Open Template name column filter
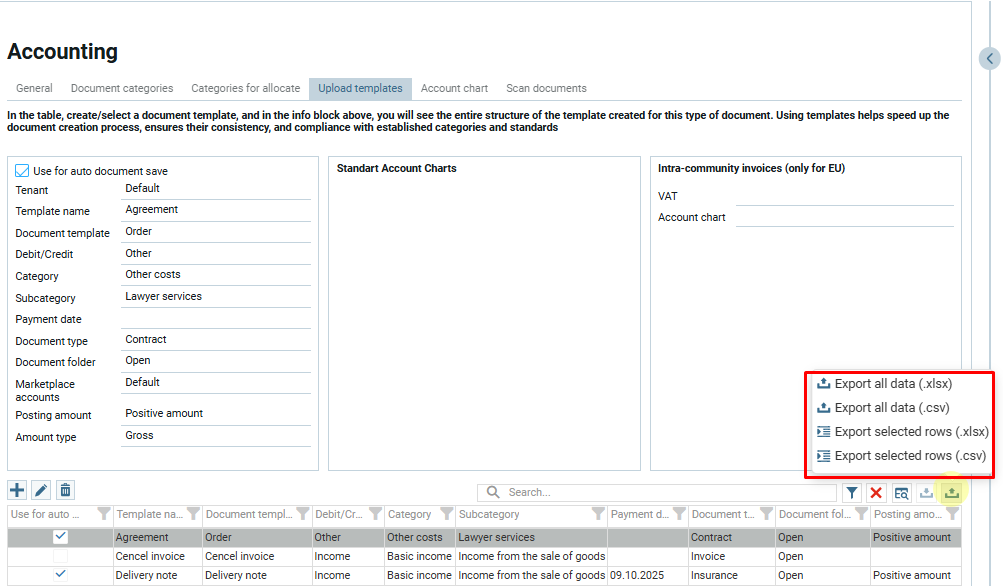1003x586 pixels. (x=193, y=514)
